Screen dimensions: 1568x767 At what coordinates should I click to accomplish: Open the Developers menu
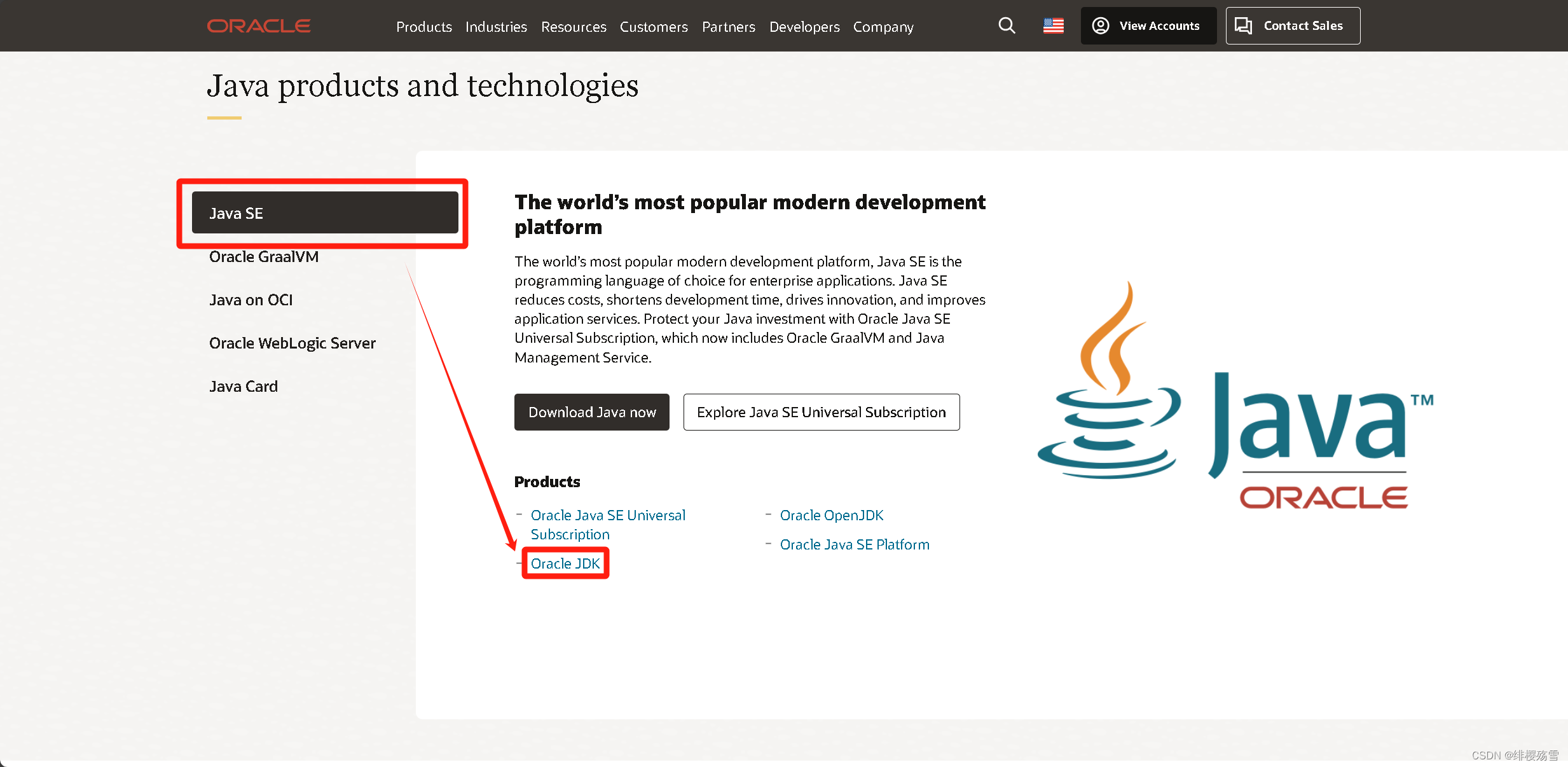pos(804,27)
